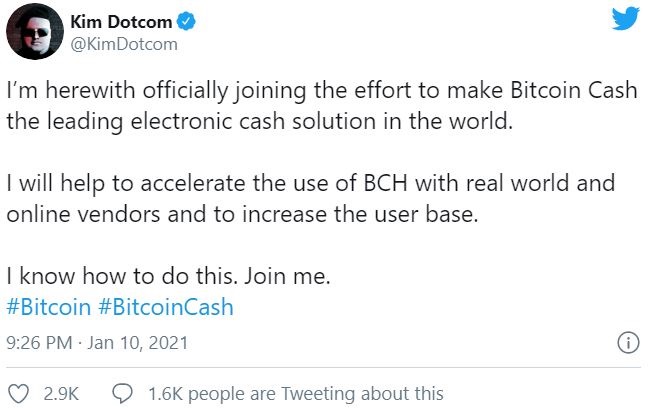Click the 2.9K likes count
Viewport: 653px width, 408px height.
[x=62, y=393]
